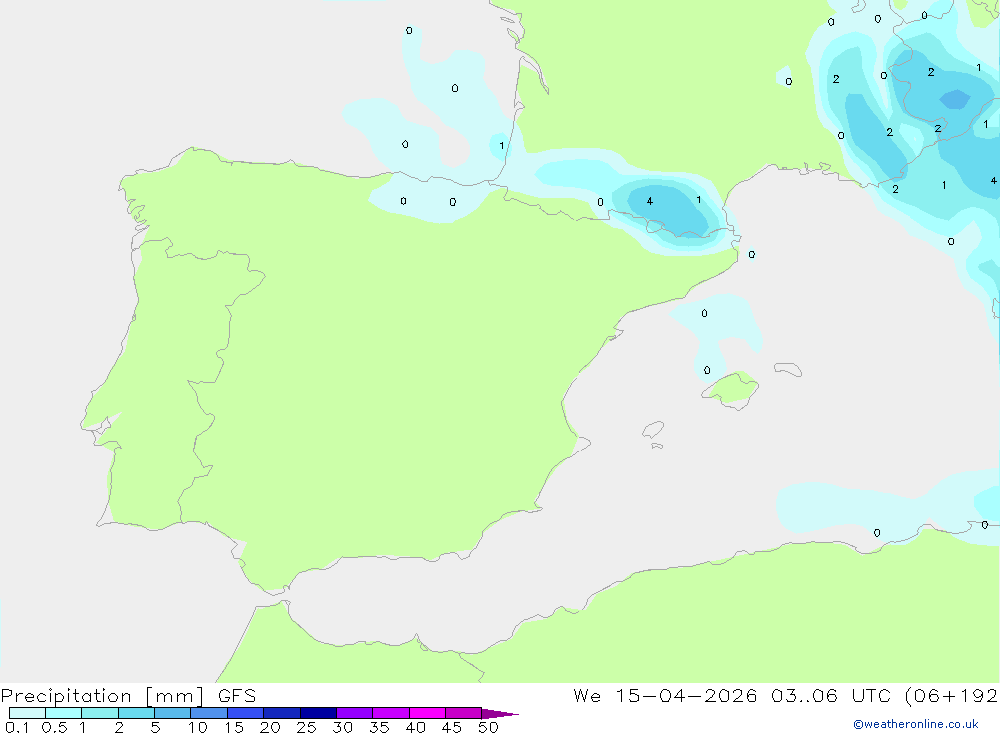
Task: Select the '(06+192' forecast offset text
Action: coord(951,696)
